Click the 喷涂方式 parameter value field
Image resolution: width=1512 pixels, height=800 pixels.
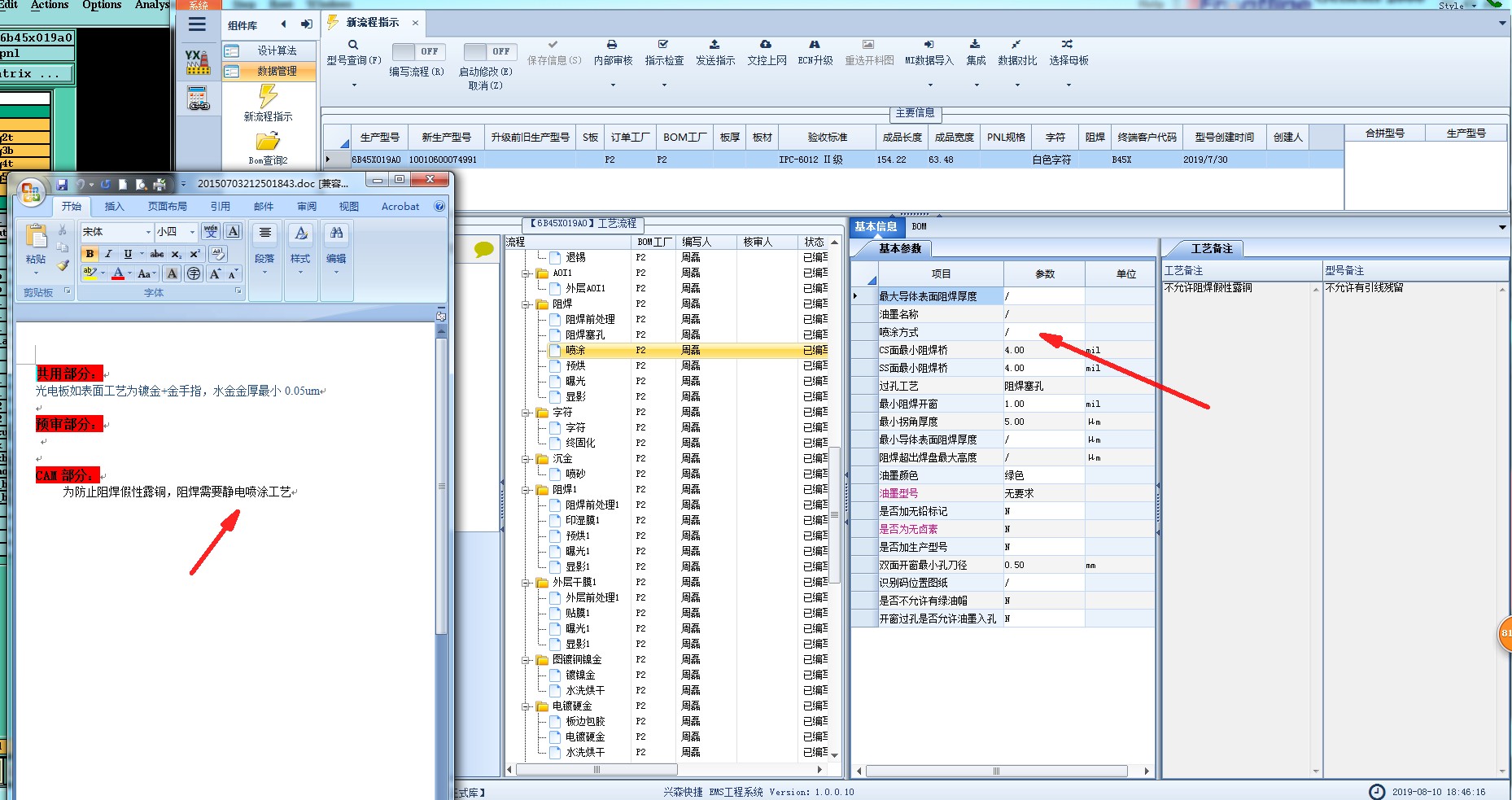(1044, 332)
